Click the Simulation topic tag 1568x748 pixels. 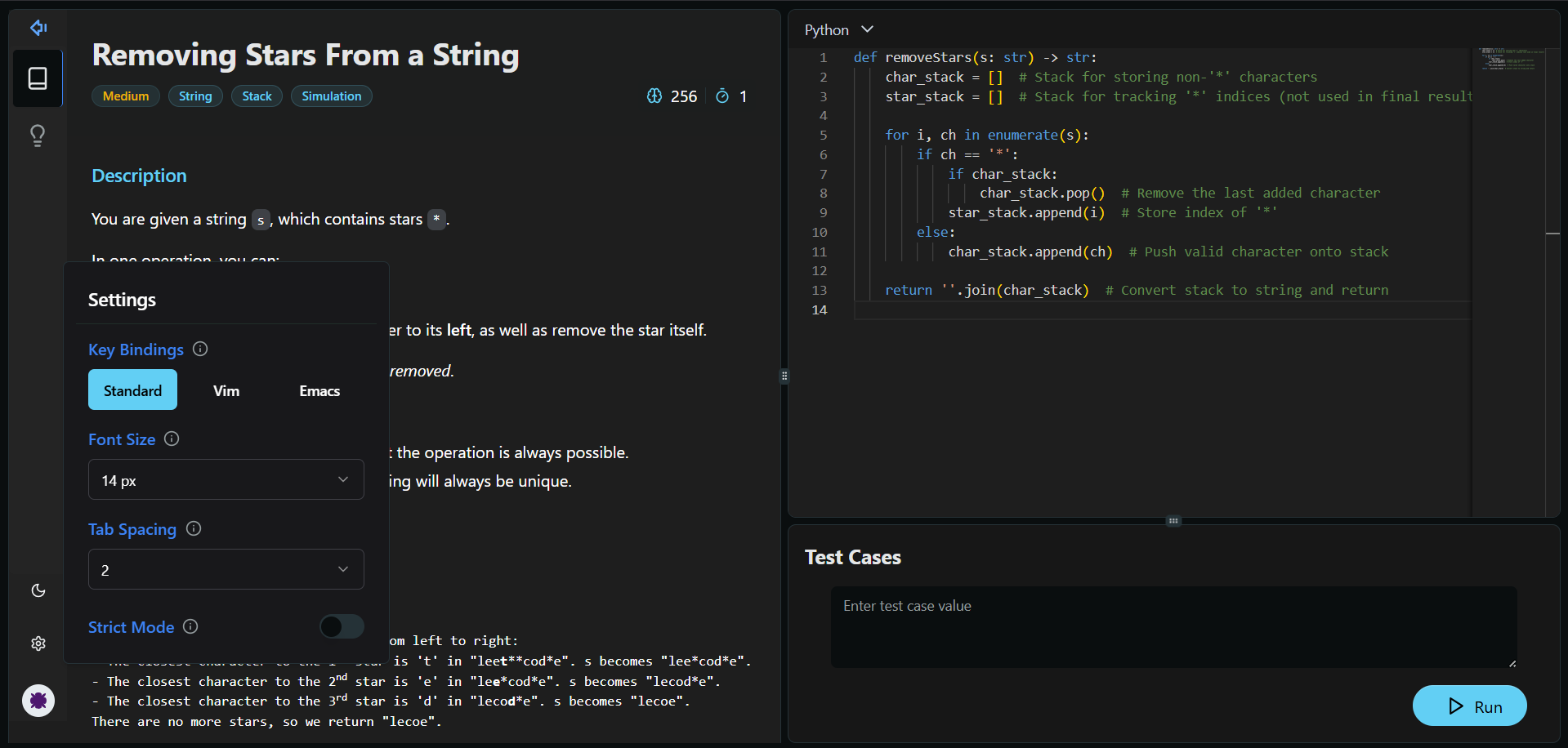click(x=331, y=96)
